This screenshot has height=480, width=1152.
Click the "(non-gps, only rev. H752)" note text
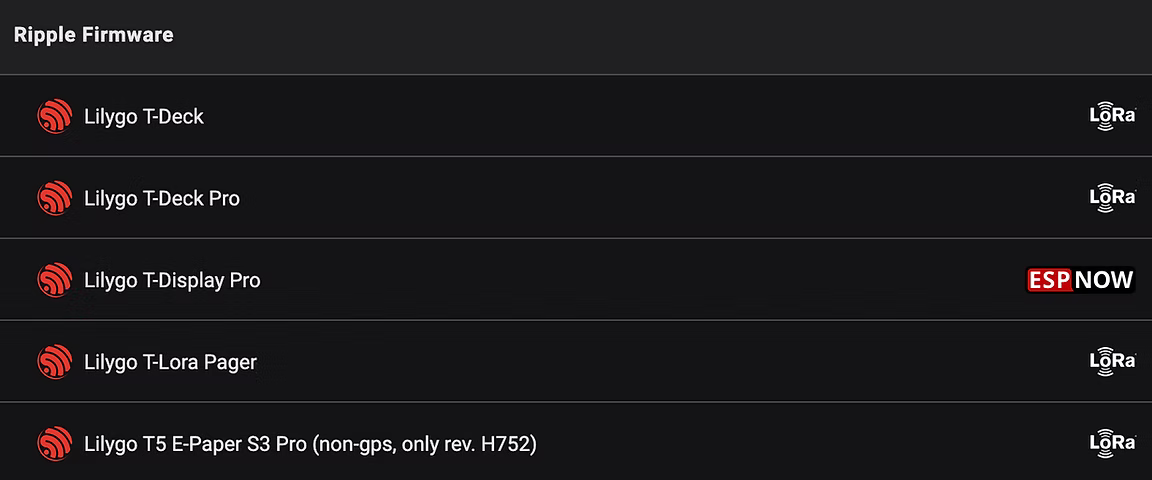tap(425, 443)
